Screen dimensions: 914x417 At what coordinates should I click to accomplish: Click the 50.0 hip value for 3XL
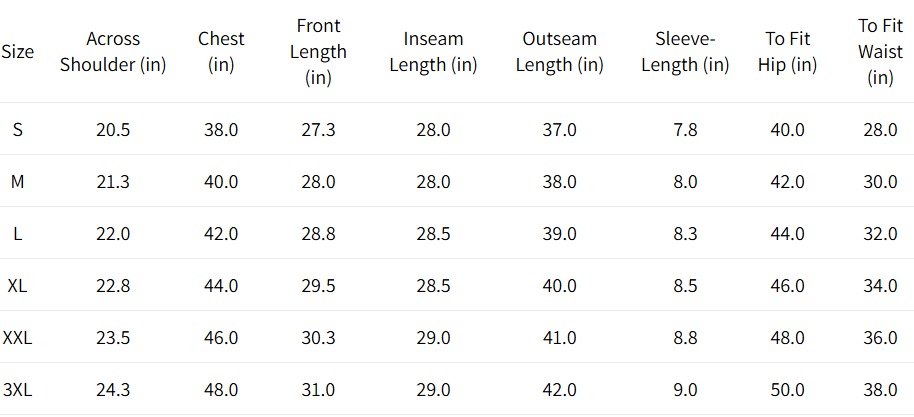coord(788,389)
